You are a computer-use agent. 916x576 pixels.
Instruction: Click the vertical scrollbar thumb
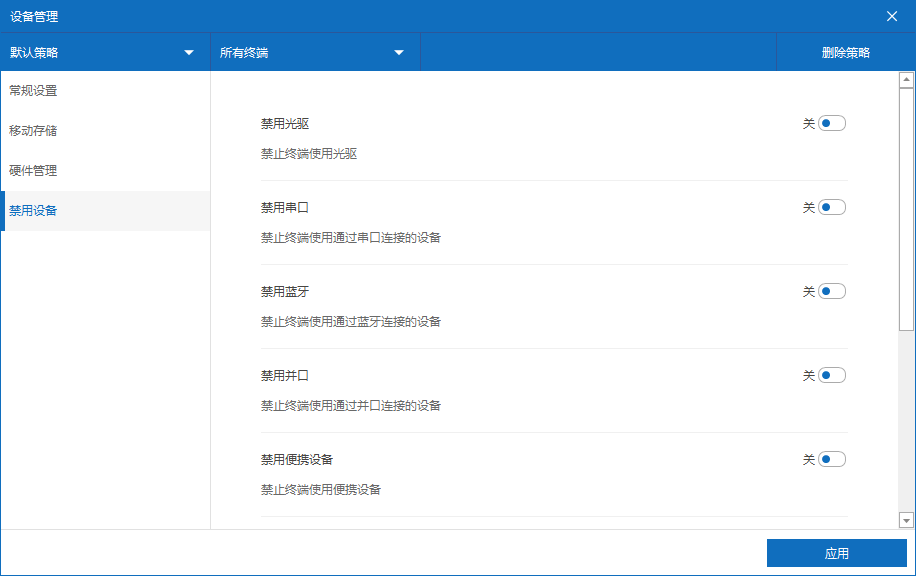(906, 209)
